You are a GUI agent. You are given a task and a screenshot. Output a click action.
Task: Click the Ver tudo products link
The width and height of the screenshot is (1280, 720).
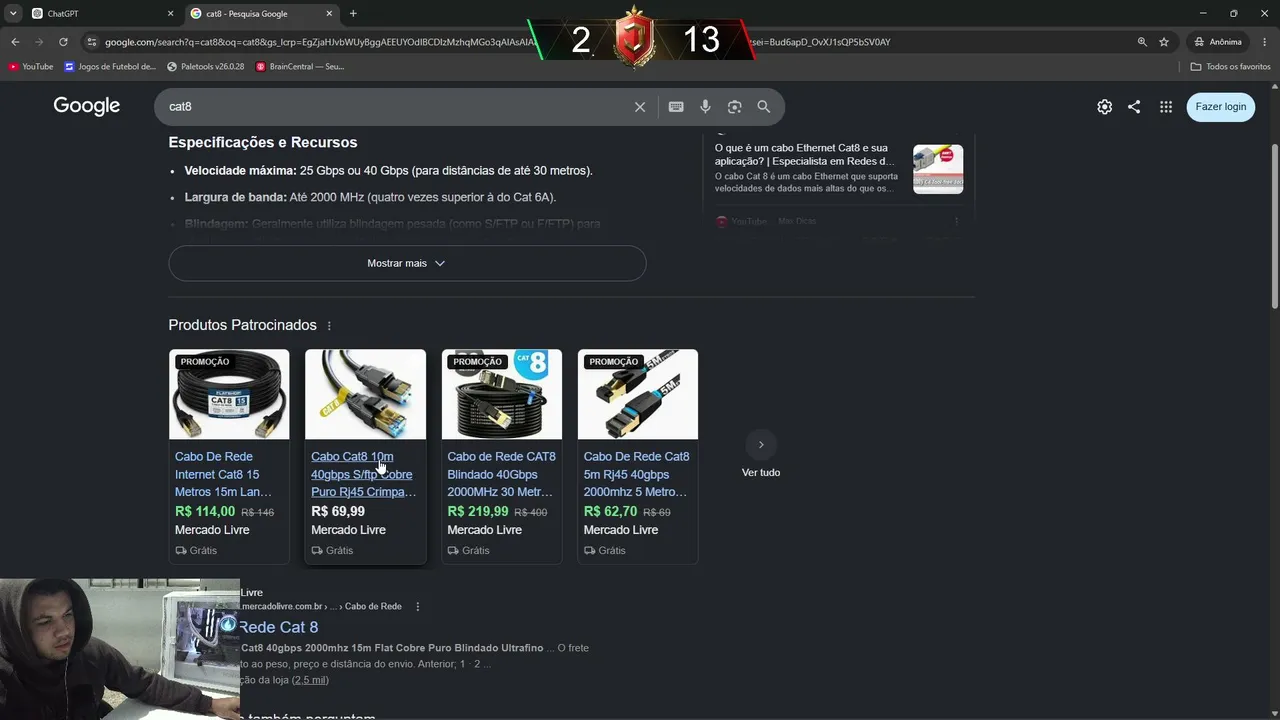(x=761, y=473)
